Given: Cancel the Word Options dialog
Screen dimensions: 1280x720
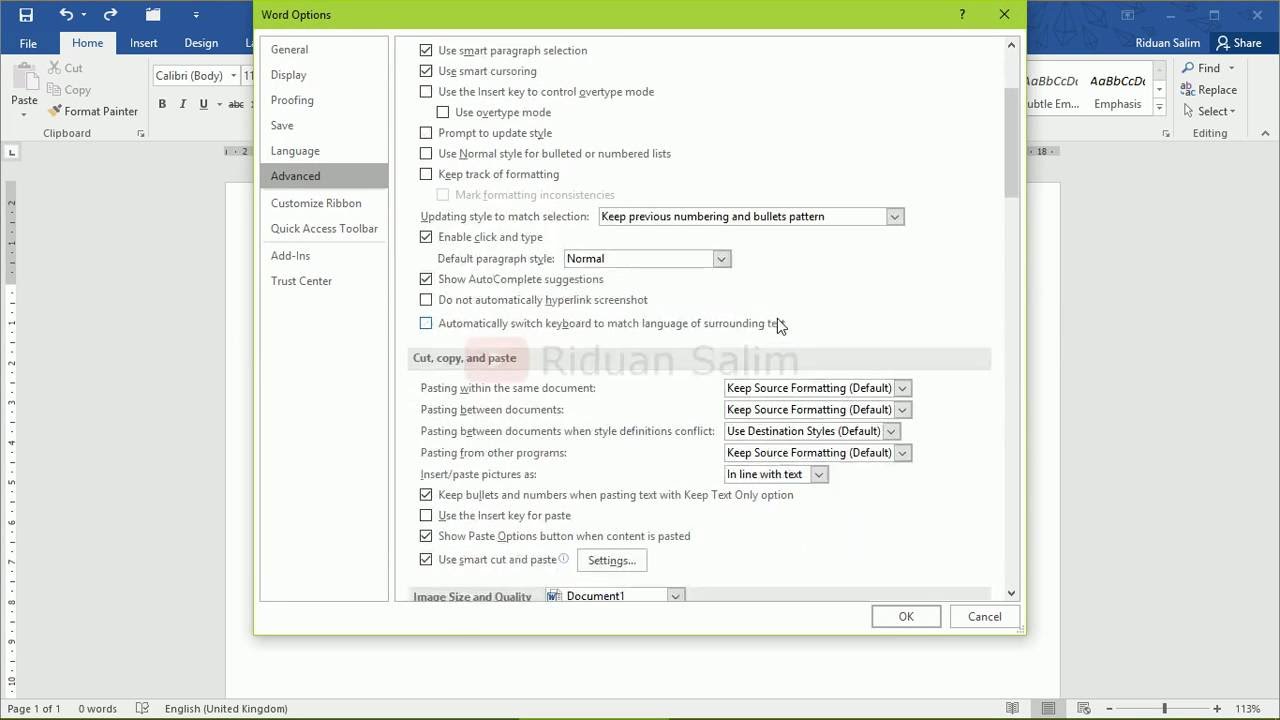Looking at the screenshot, I should pyautogui.click(x=984, y=617).
